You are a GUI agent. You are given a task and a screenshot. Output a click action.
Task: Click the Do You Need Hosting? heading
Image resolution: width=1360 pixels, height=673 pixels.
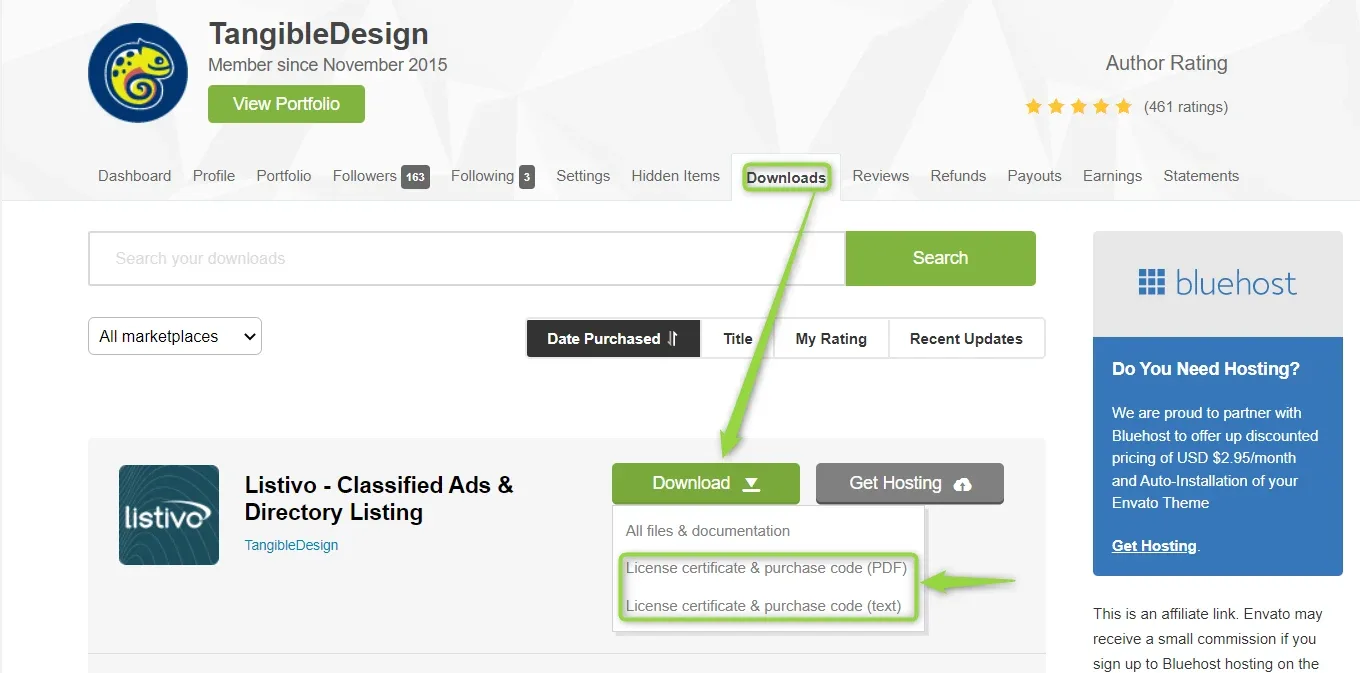pyautogui.click(x=1206, y=369)
